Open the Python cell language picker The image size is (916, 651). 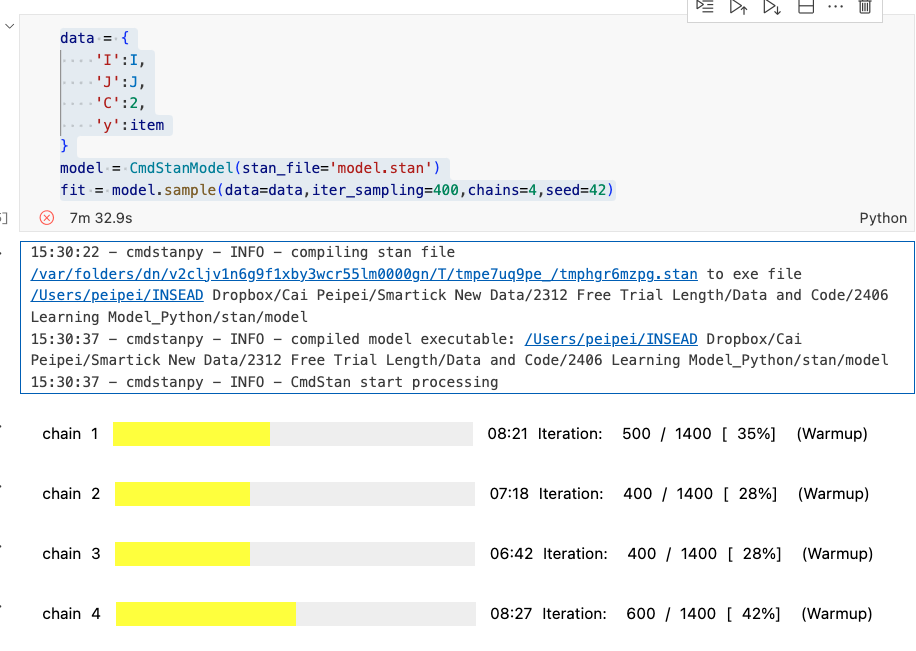pyautogui.click(x=882, y=218)
